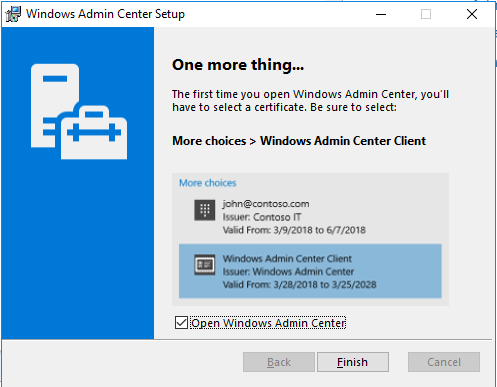This screenshot has width=497, height=387.
Task: Click the setup installer icon in title bar
Action: click(x=13, y=14)
